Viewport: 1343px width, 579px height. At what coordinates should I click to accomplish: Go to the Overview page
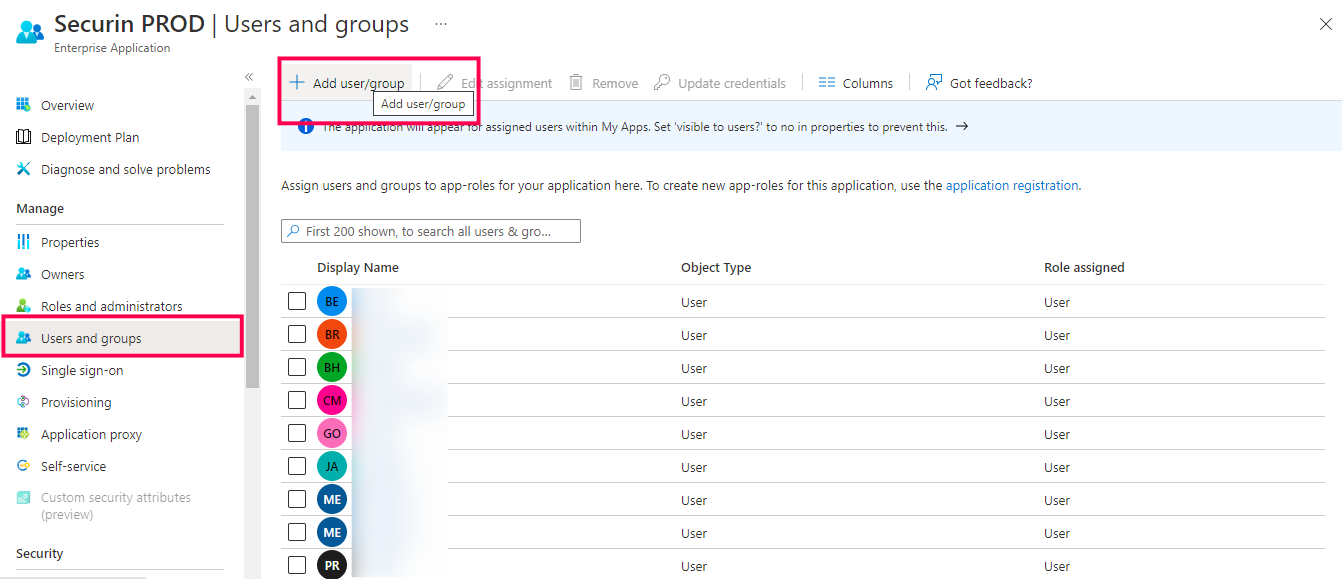click(67, 105)
